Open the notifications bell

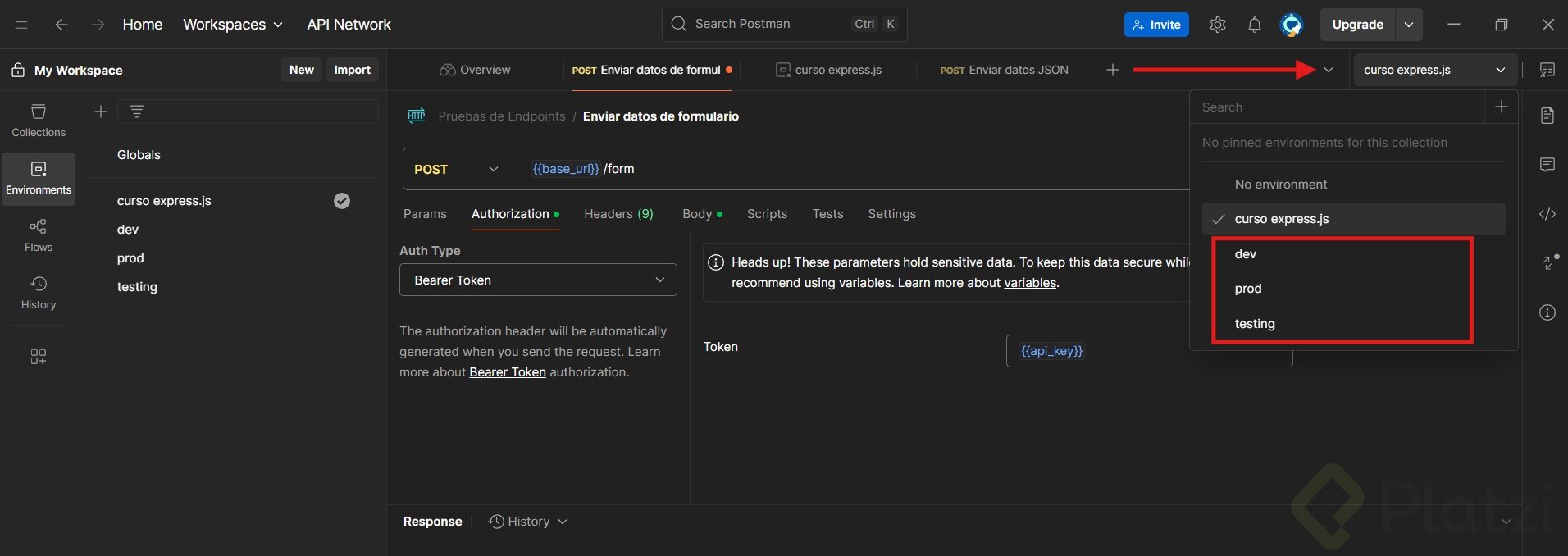click(1254, 25)
